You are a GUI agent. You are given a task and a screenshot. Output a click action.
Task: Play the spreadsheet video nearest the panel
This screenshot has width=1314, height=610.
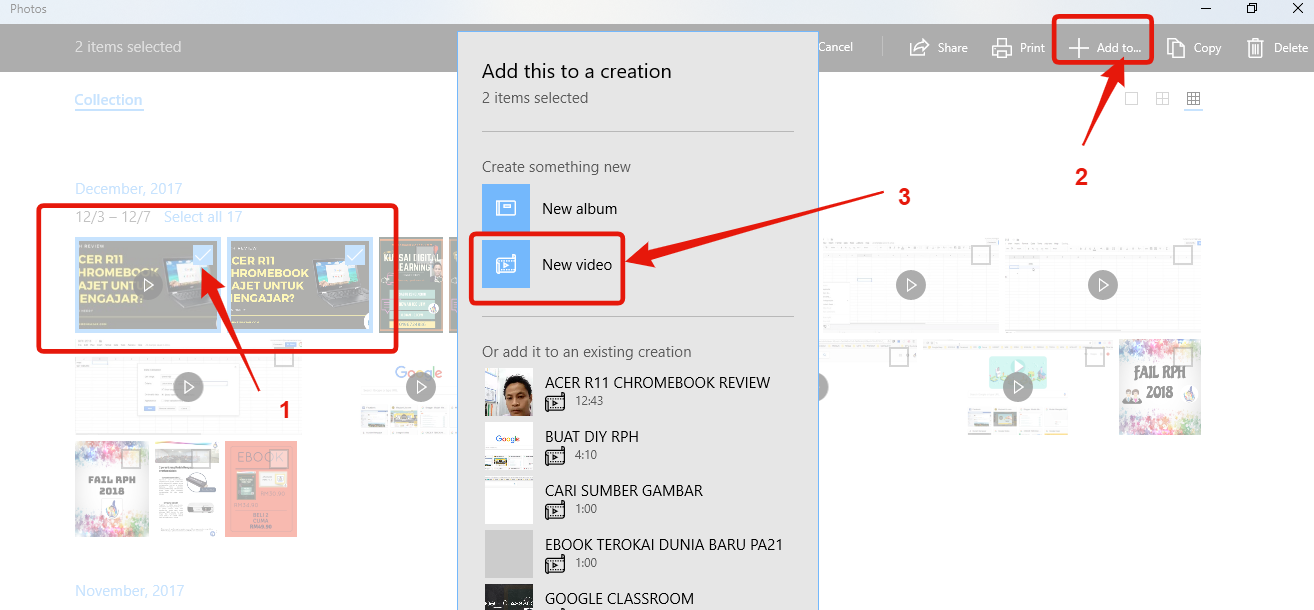pyautogui.click(x=910, y=285)
